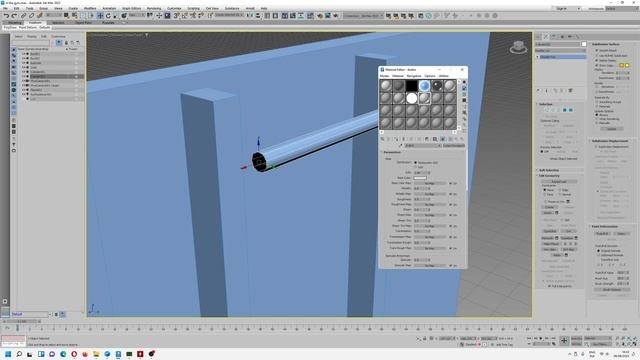Click Get Material in Material Editor

coord(382,139)
